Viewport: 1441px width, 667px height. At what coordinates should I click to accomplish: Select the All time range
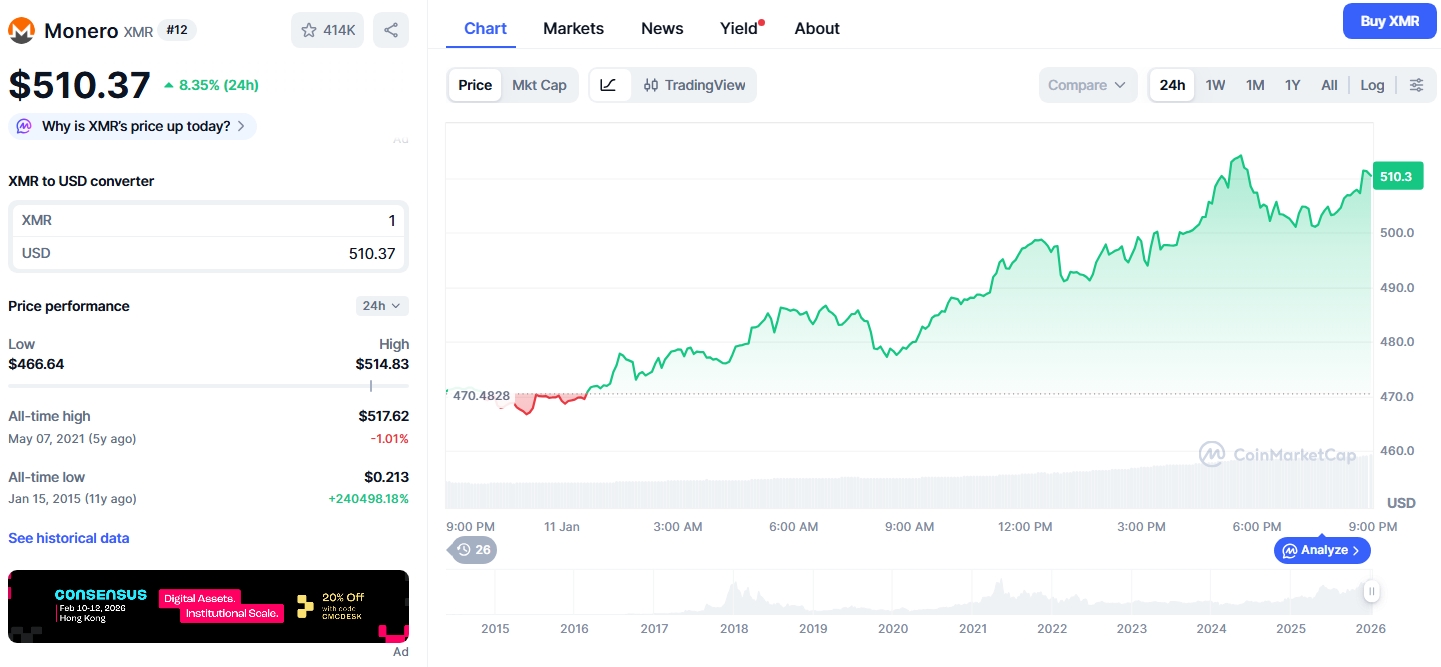(x=1329, y=85)
